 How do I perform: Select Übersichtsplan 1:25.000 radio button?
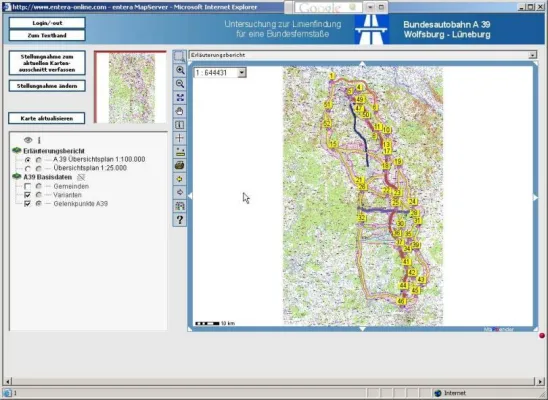click(28, 168)
